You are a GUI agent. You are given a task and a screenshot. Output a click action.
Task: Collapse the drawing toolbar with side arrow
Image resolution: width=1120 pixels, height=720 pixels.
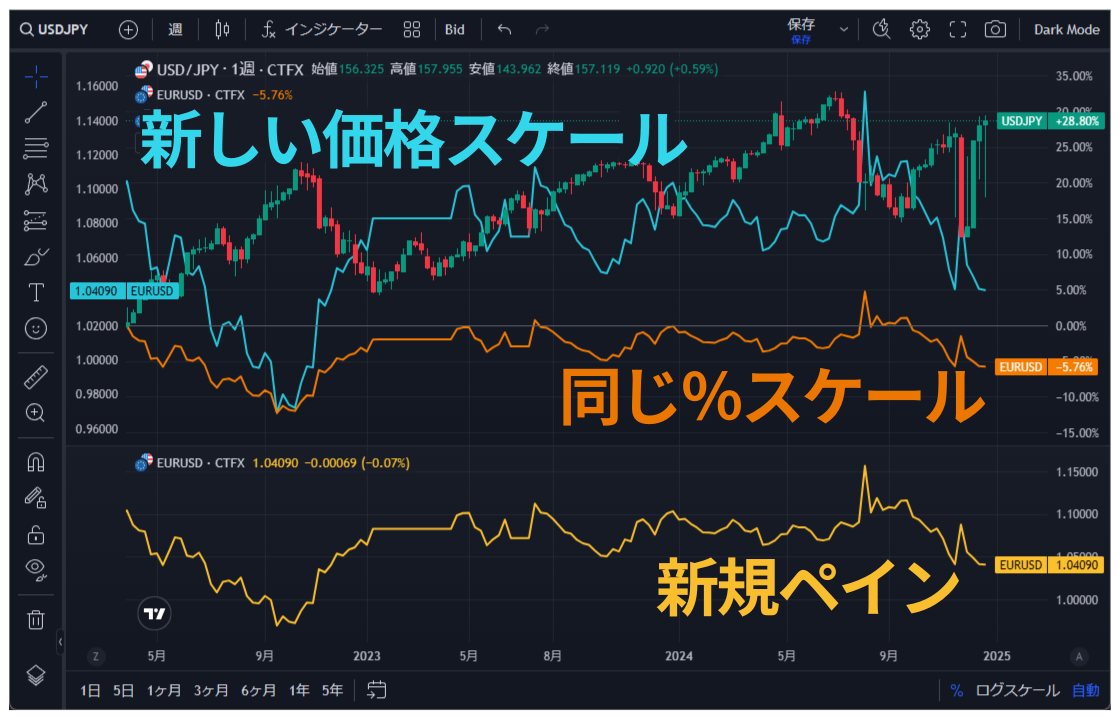pos(60,641)
